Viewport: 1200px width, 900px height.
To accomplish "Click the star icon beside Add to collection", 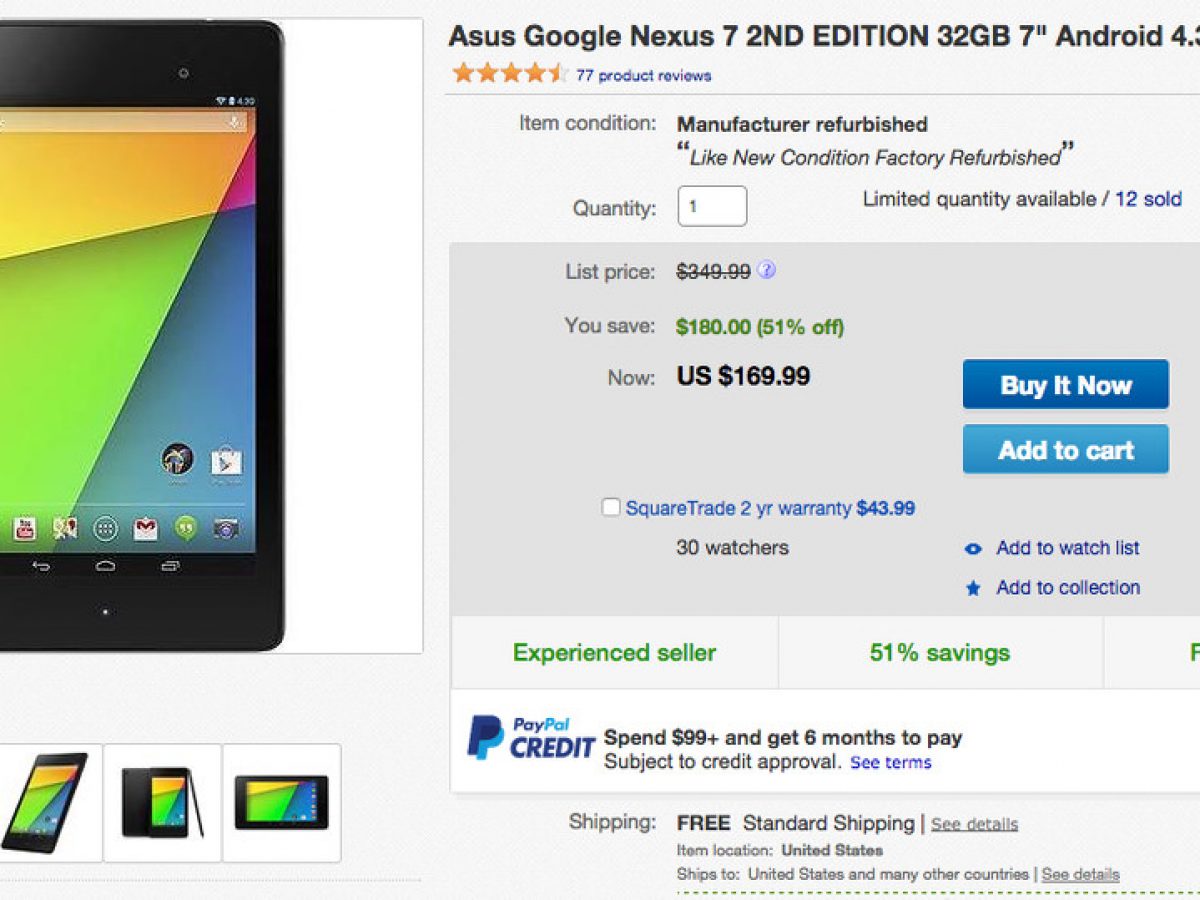I will pyautogui.click(x=973, y=588).
